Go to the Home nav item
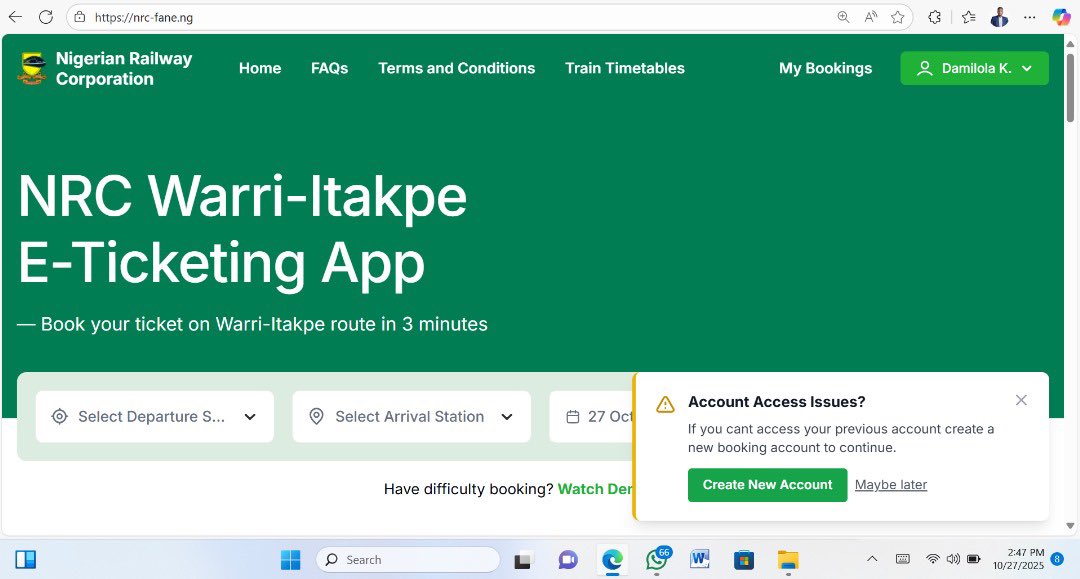The image size is (1080, 579). coord(260,68)
